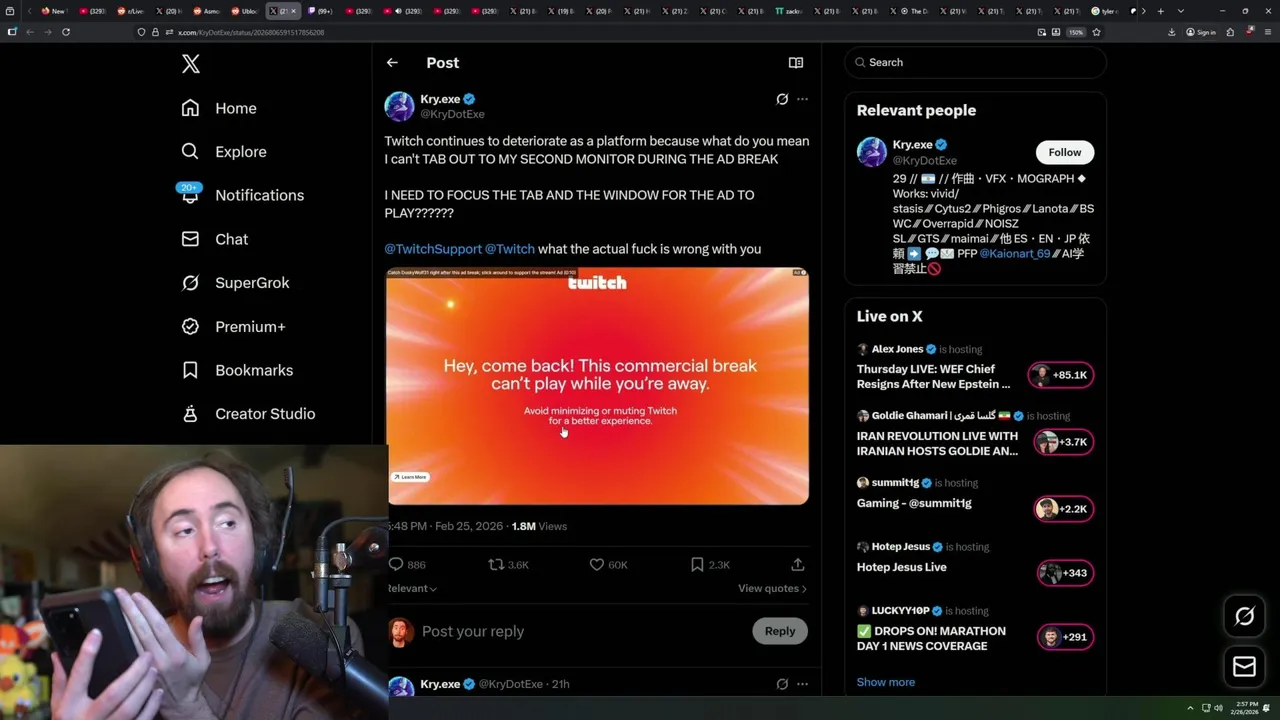Open the list all tabs chevron
Viewport: 1280px width, 720px height.
pyautogui.click(x=1180, y=11)
